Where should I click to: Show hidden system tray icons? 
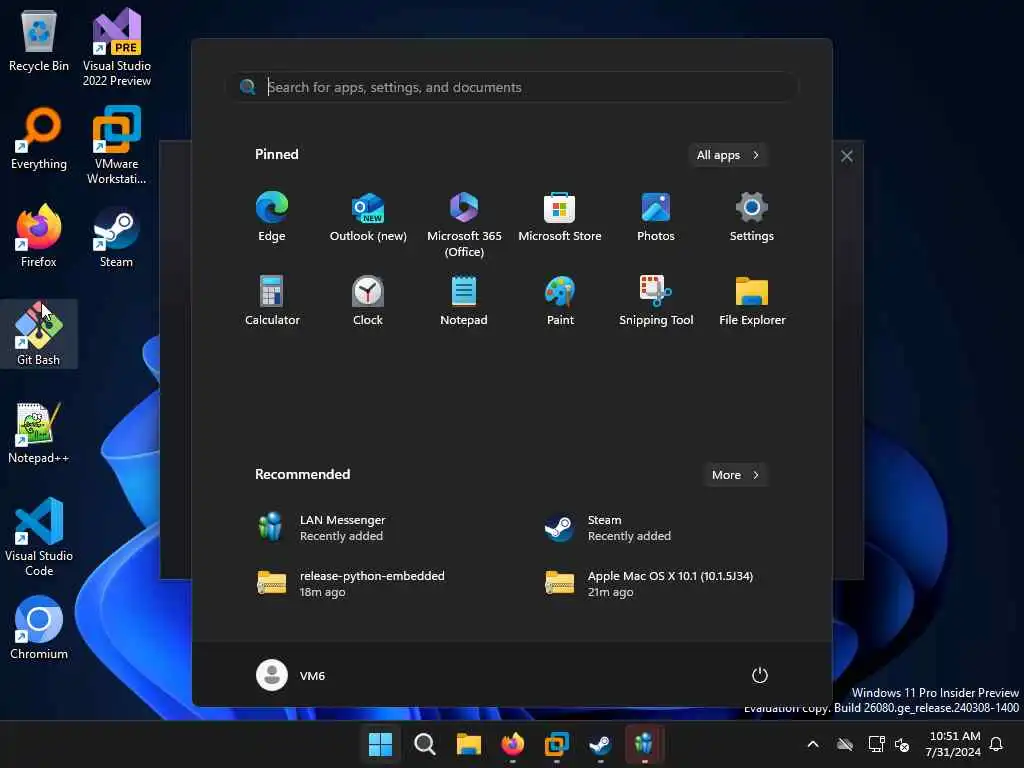pyautogui.click(x=813, y=744)
